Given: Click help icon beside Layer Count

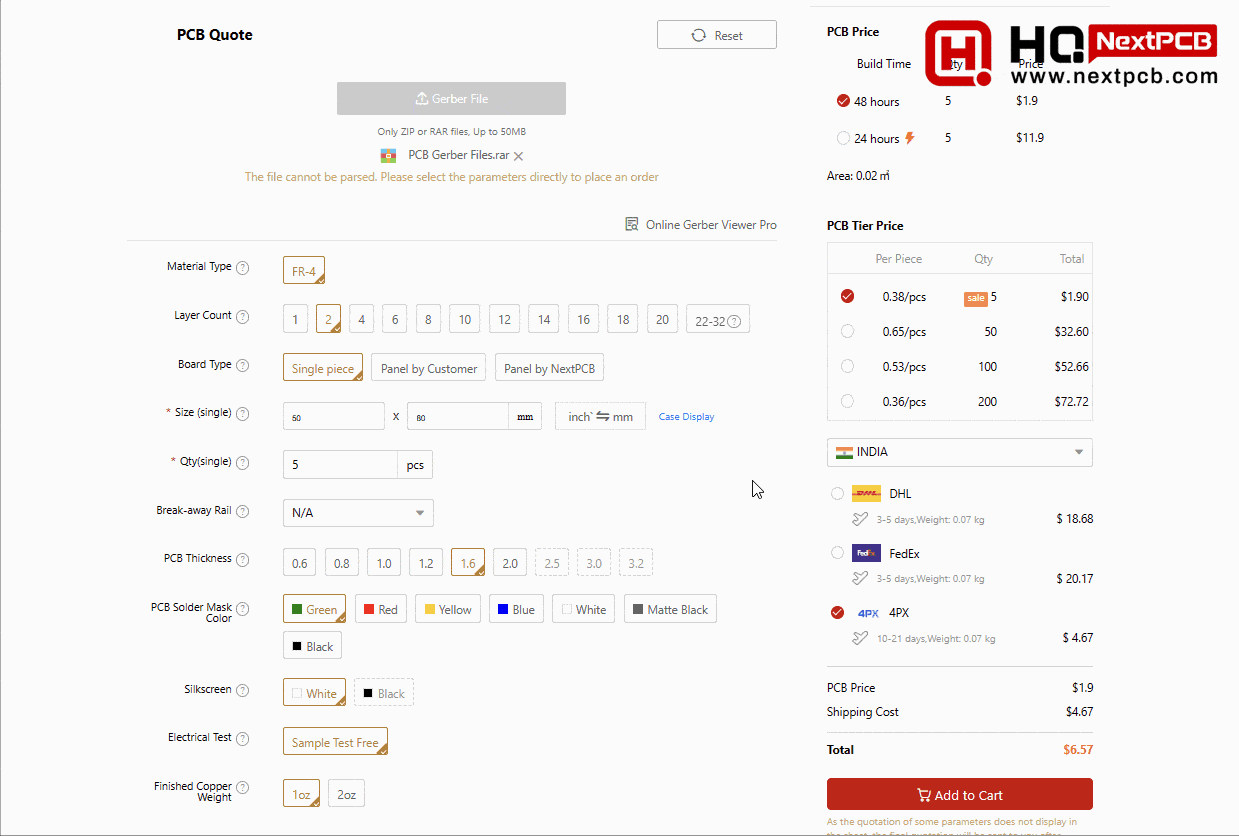Looking at the screenshot, I should click(x=242, y=317).
